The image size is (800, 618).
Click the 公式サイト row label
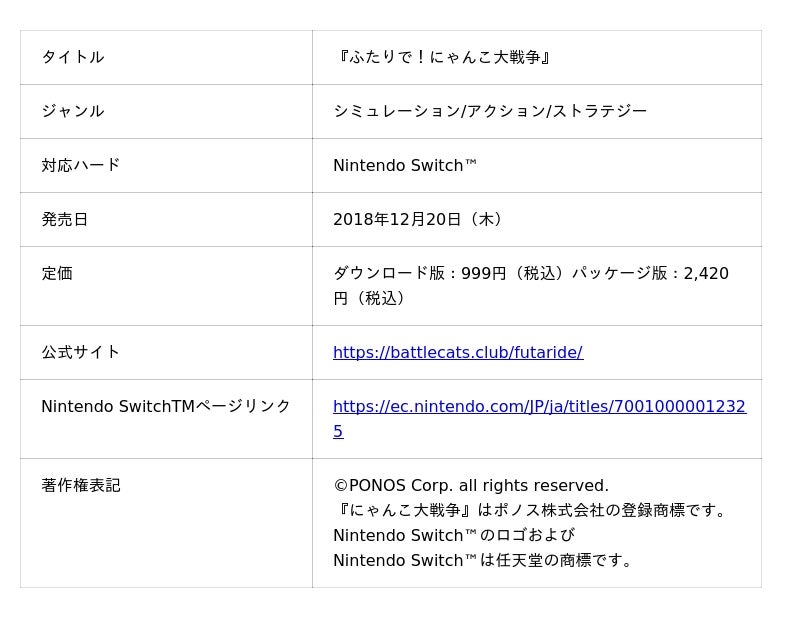(x=80, y=352)
